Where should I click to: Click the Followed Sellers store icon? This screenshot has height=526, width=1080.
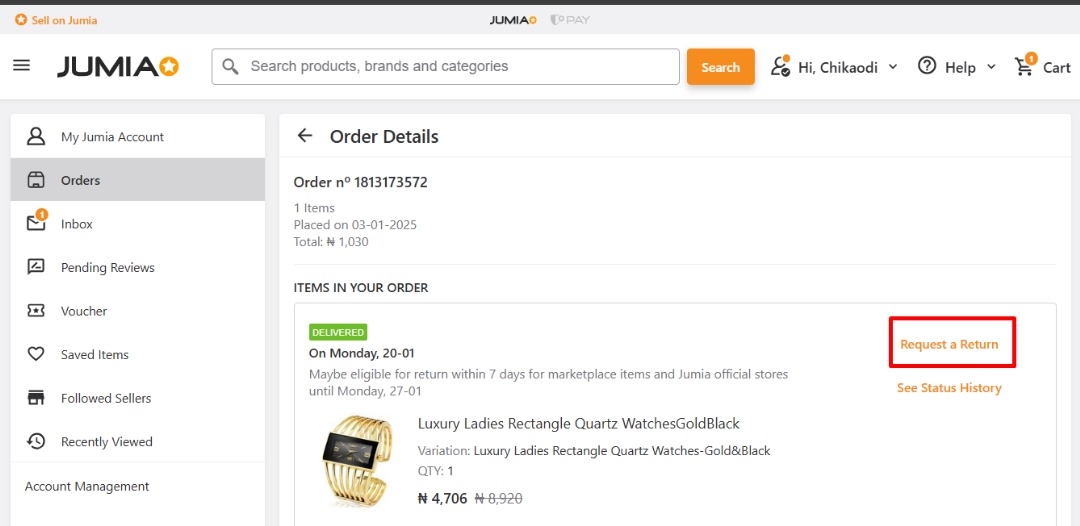36,398
